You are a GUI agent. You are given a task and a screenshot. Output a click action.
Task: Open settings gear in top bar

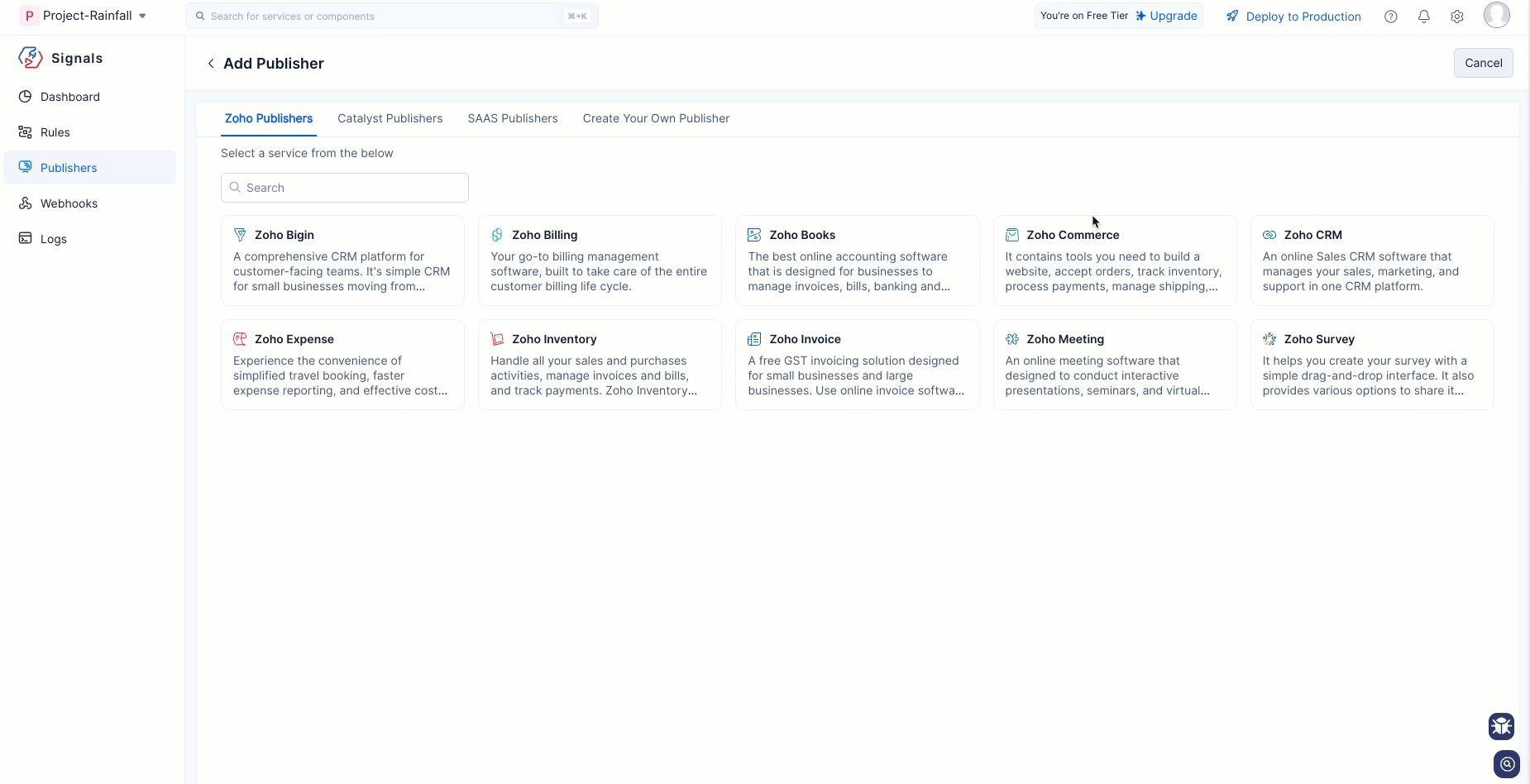pyautogui.click(x=1457, y=17)
